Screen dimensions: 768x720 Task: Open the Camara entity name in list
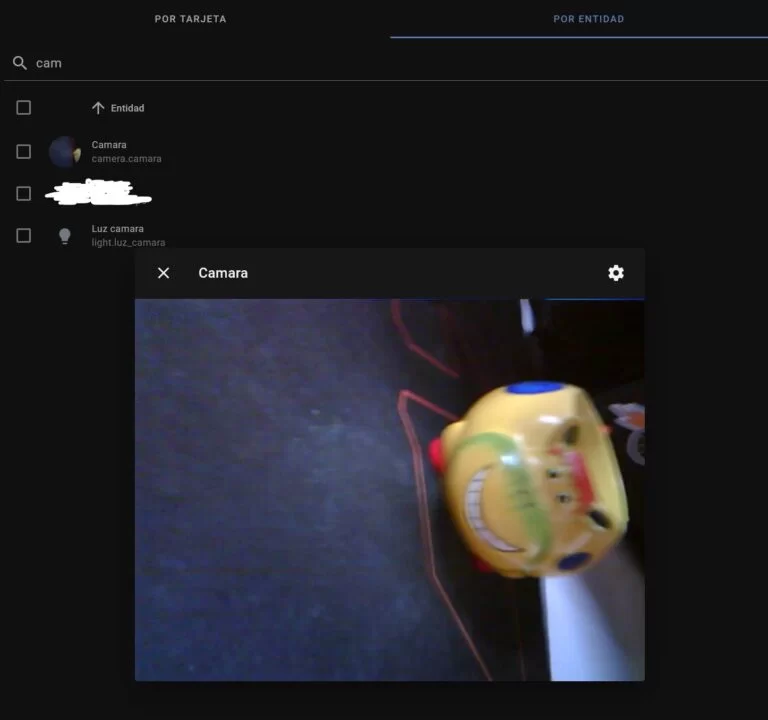point(109,145)
